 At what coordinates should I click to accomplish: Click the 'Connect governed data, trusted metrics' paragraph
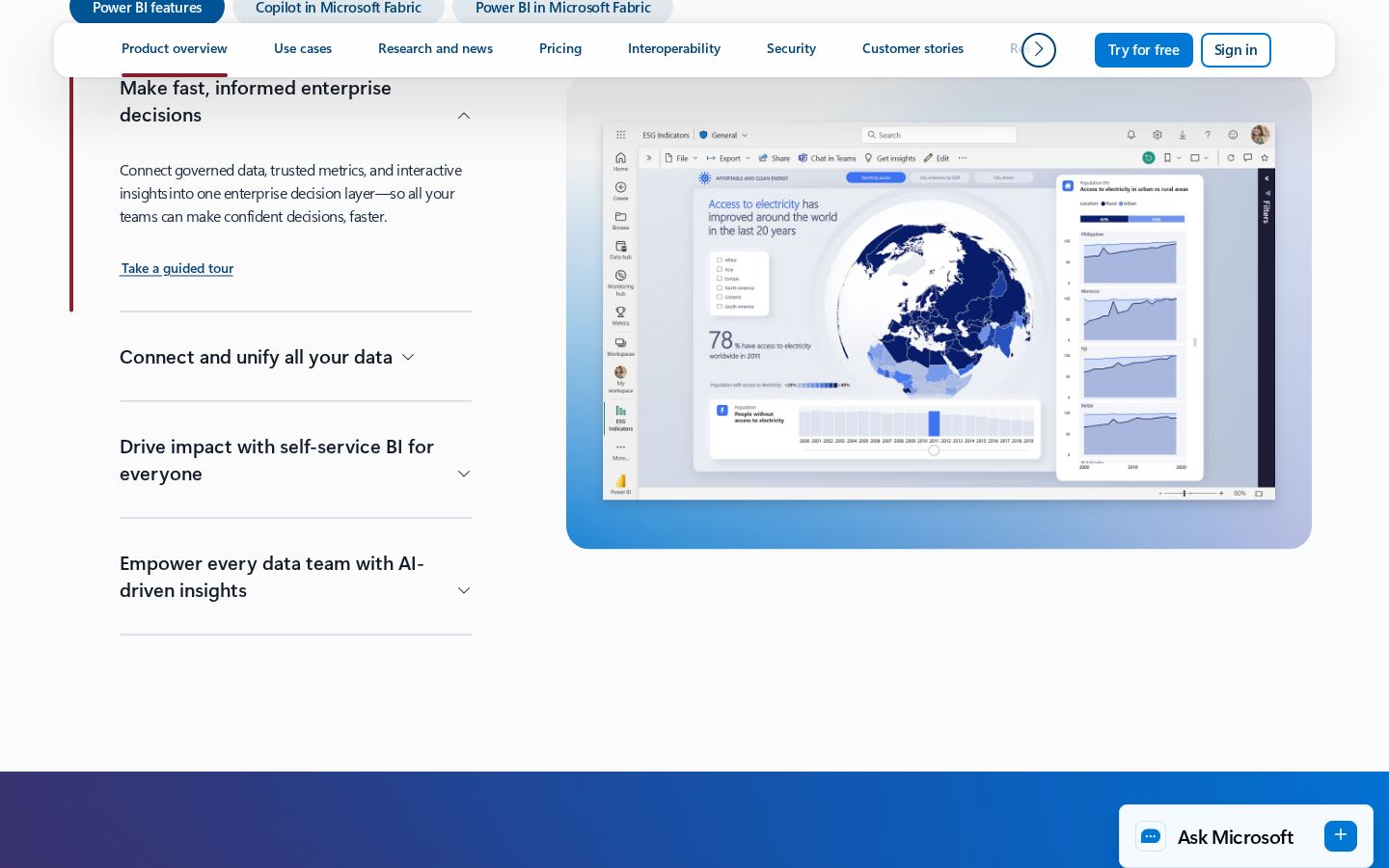point(291,193)
